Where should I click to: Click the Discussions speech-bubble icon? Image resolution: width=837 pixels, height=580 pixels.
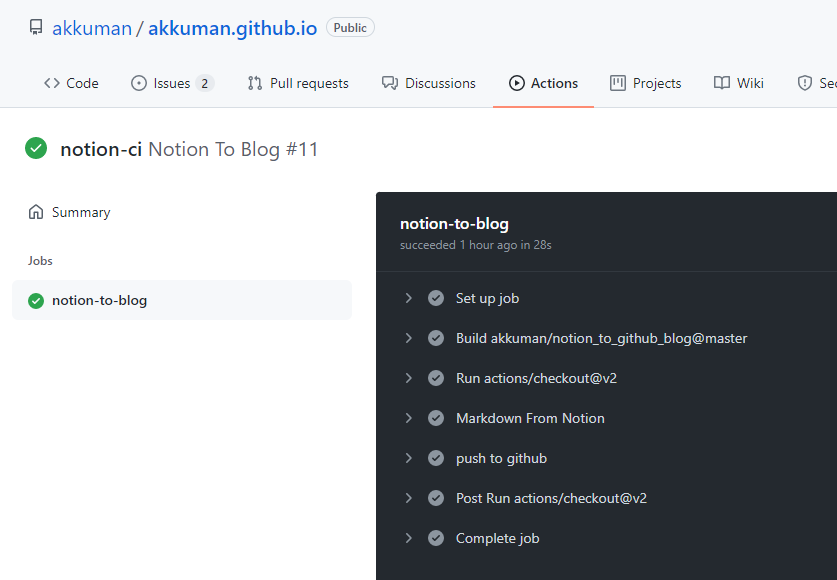[390, 83]
